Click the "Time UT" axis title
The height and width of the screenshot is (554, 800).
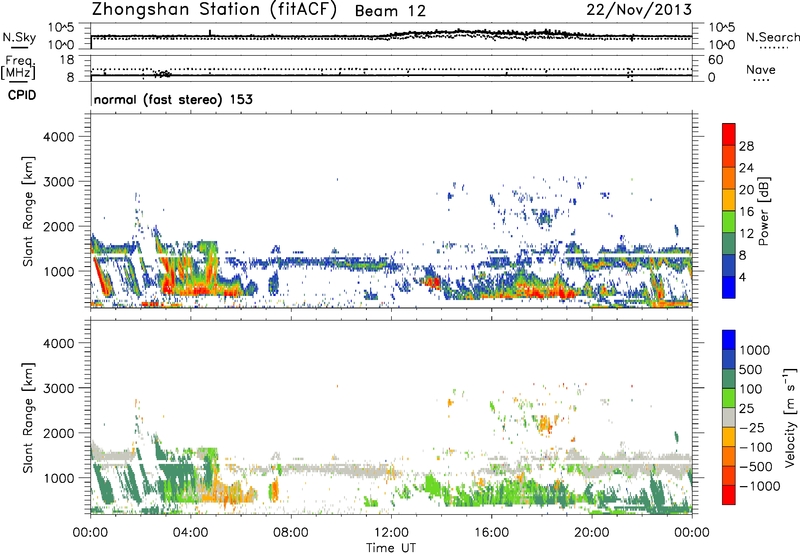[x=391, y=548]
